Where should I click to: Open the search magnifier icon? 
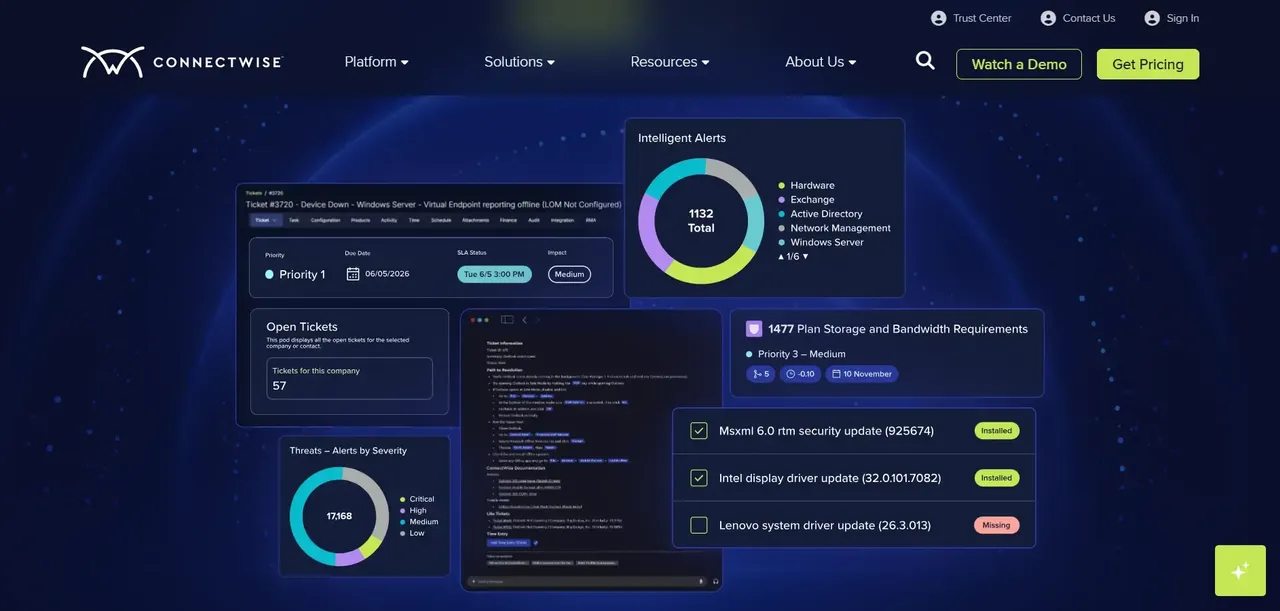(x=925, y=61)
